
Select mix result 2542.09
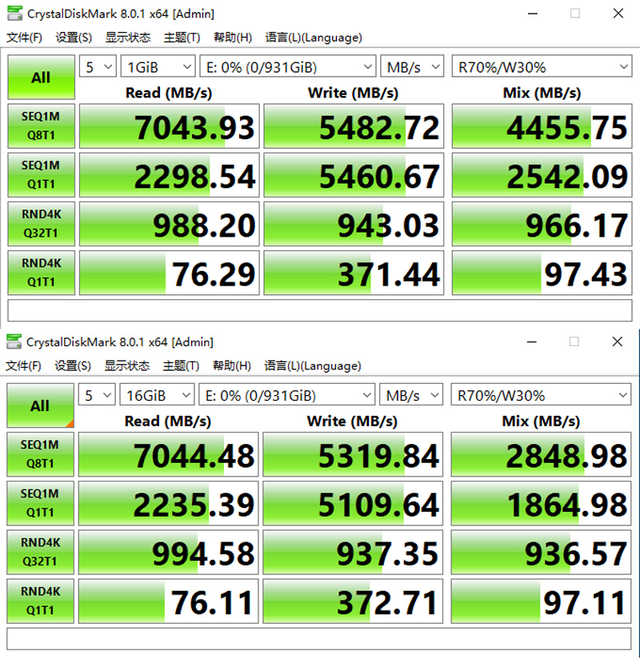click(542, 175)
